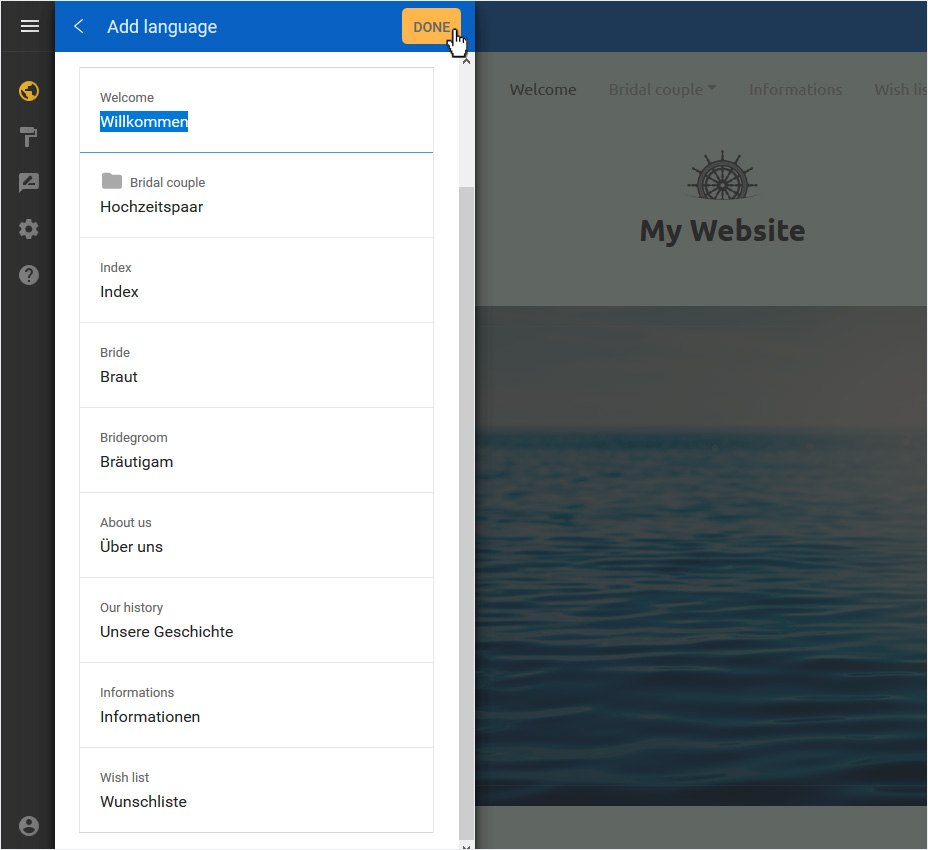This screenshot has height=850, width=928.
Task: Click the ship wheel website logo
Action: pos(722,176)
